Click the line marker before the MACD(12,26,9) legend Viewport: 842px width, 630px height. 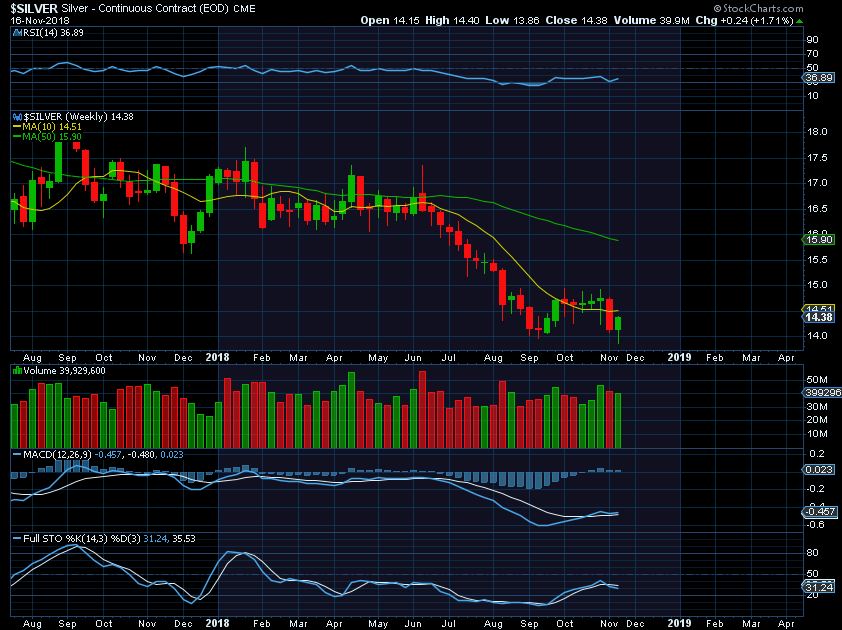tap(17, 454)
